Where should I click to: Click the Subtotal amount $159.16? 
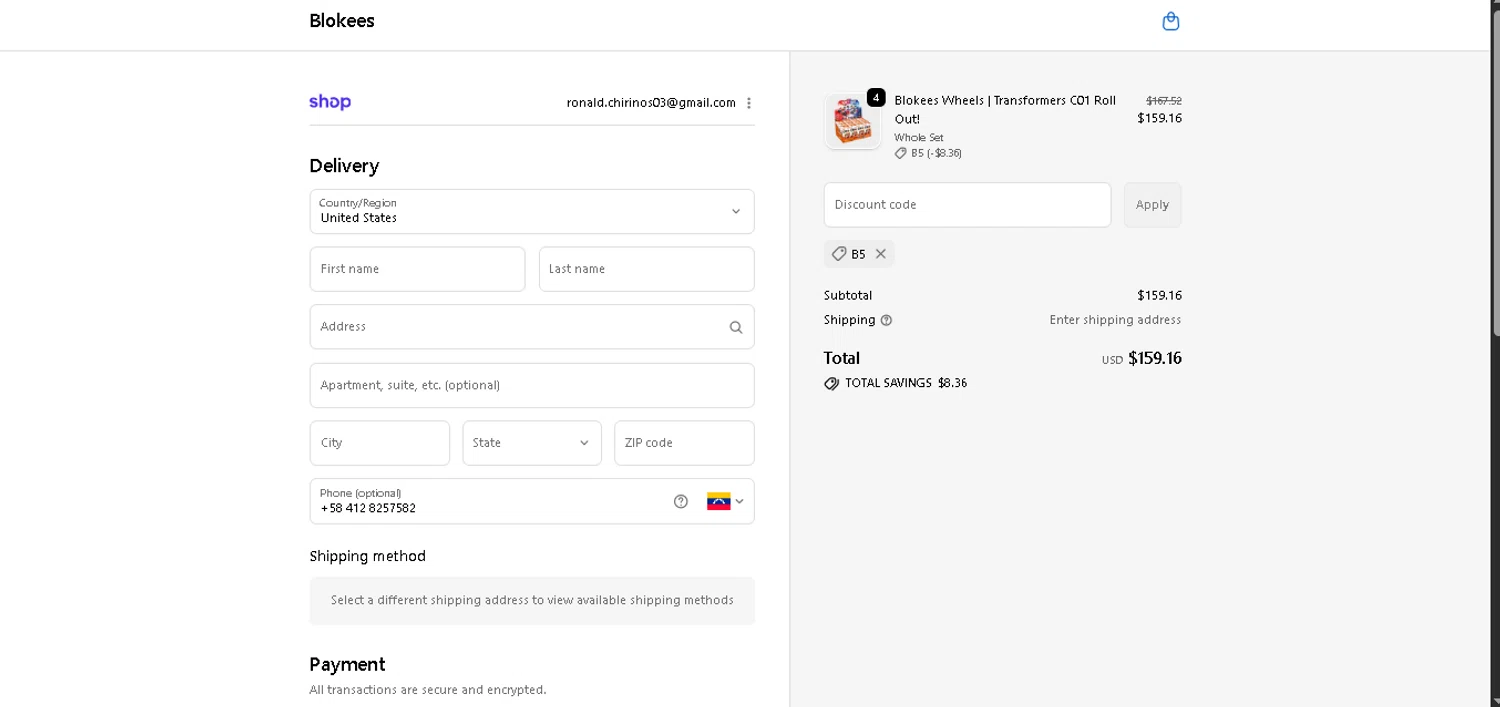(1159, 296)
